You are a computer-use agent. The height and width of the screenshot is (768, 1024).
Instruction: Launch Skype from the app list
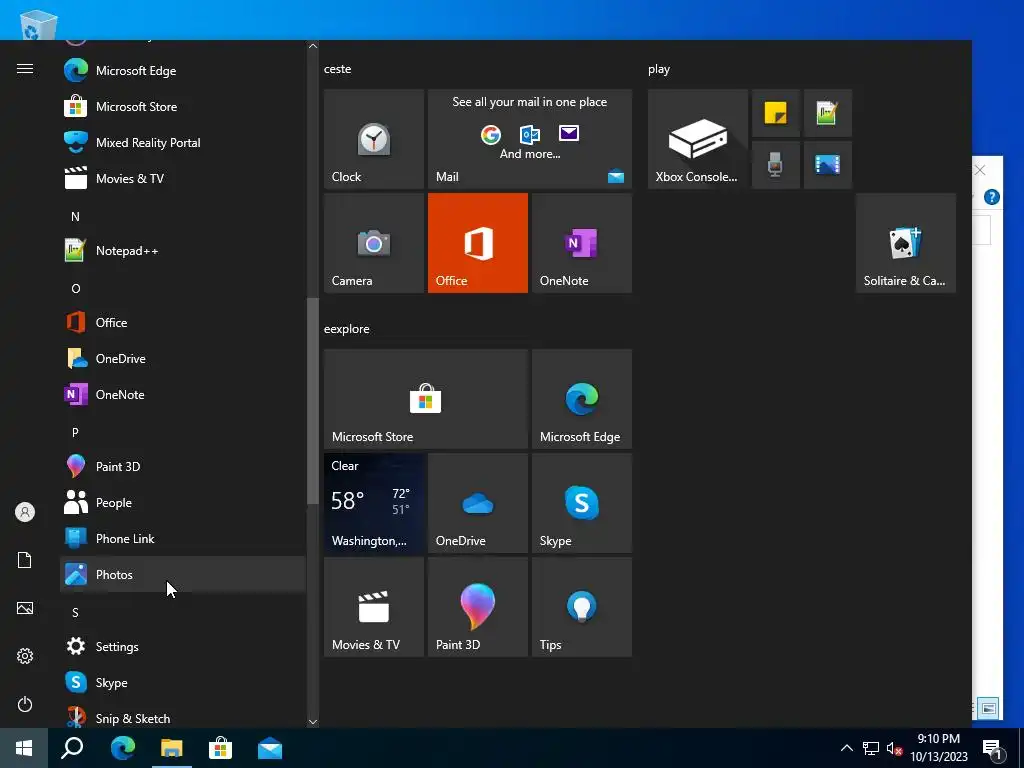tap(183, 682)
